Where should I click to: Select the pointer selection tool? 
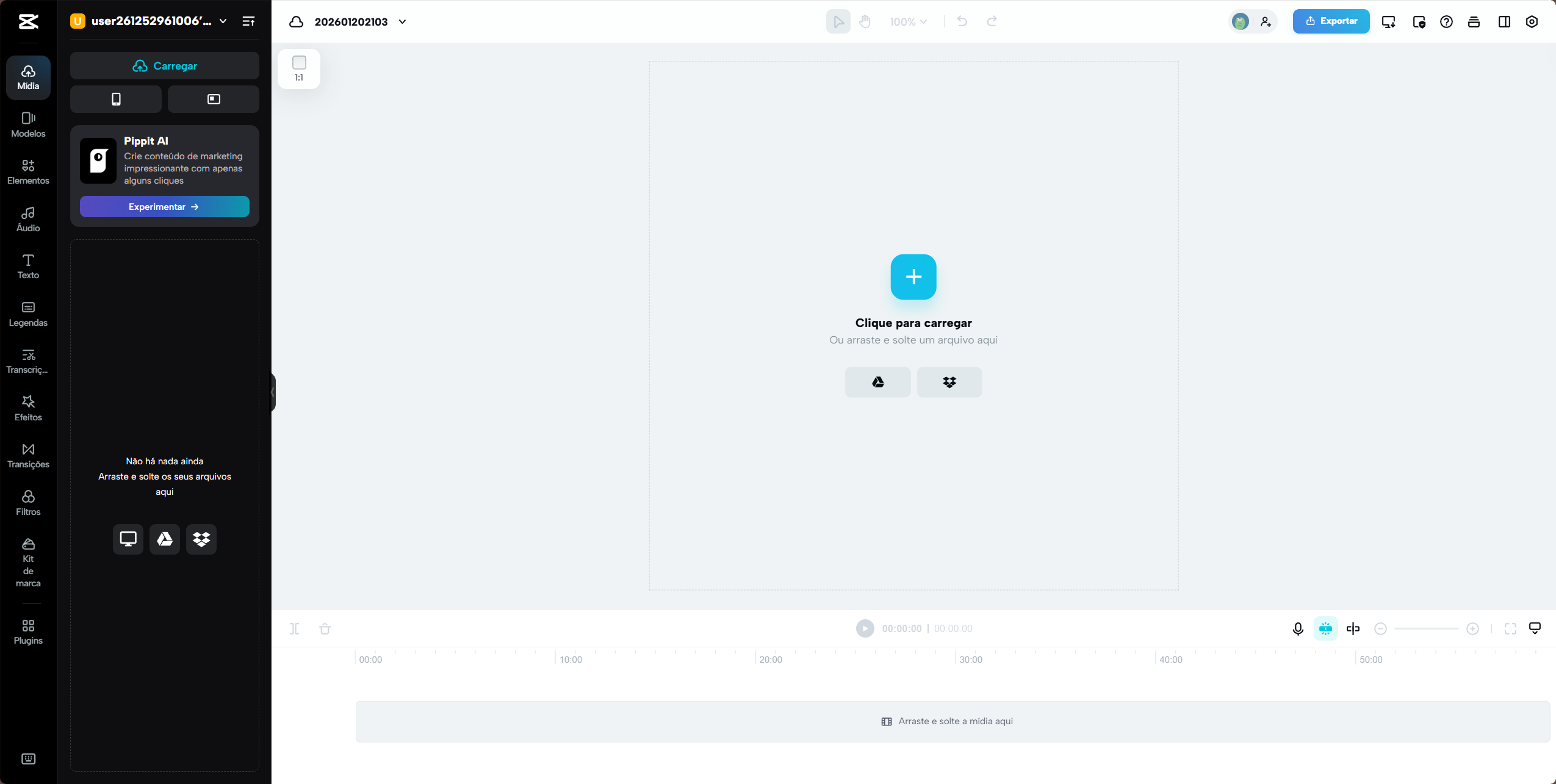(x=838, y=21)
